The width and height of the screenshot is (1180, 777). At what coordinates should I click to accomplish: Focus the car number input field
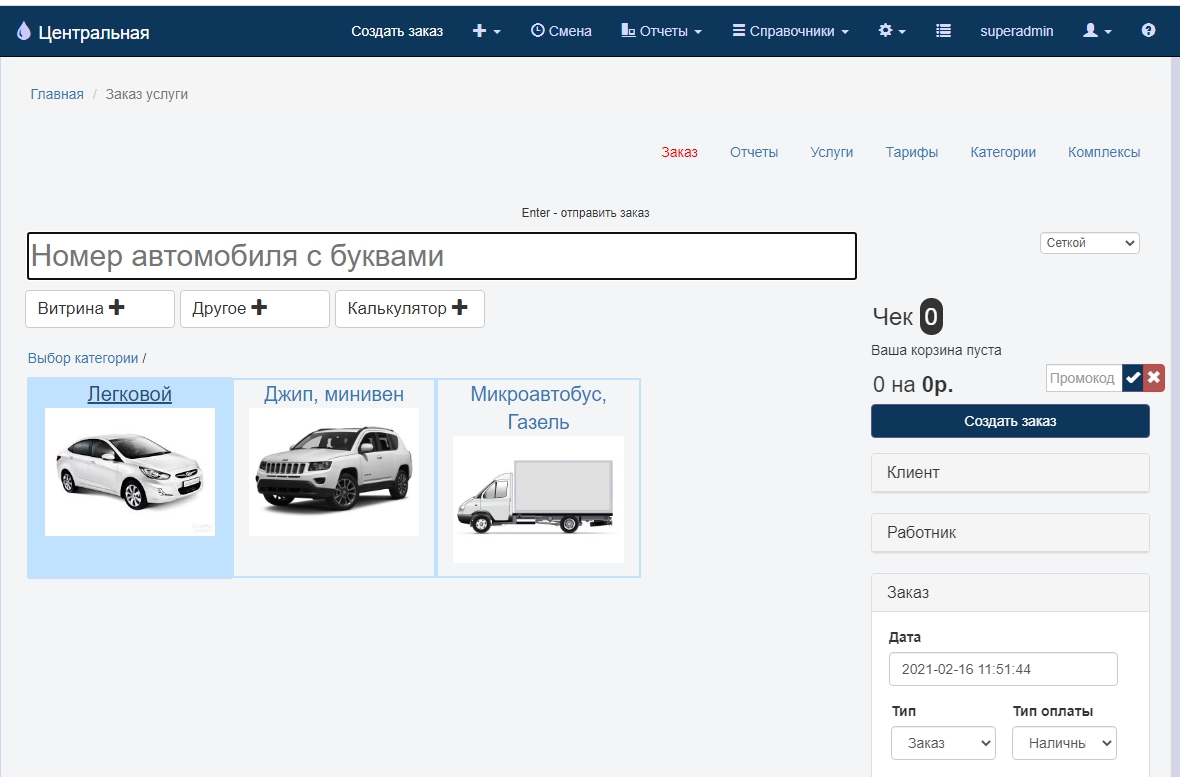441,256
